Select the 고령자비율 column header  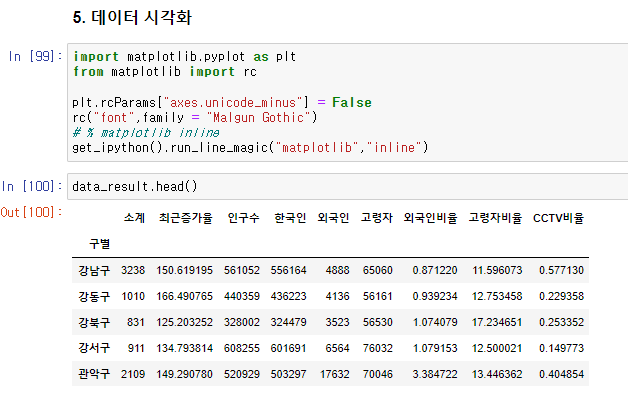pos(495,218)
